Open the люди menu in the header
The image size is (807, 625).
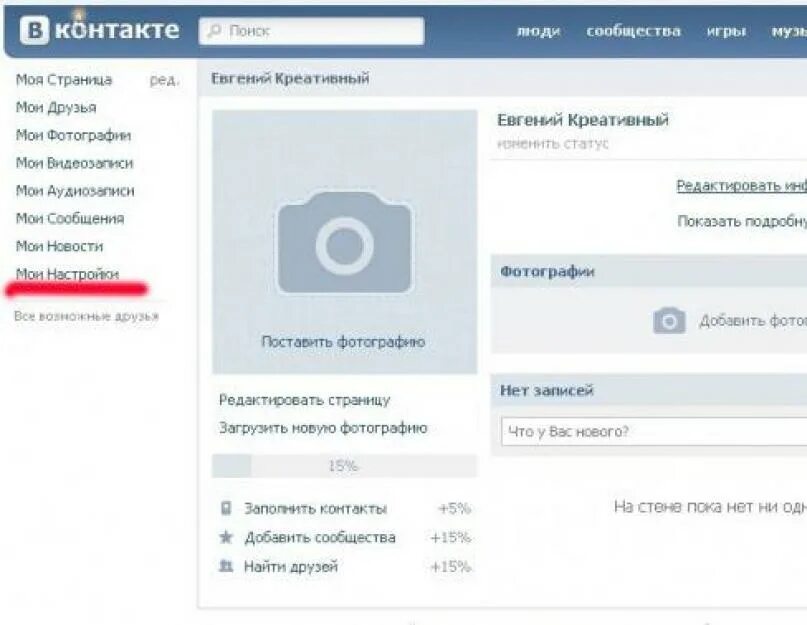[x=538, y=31]
